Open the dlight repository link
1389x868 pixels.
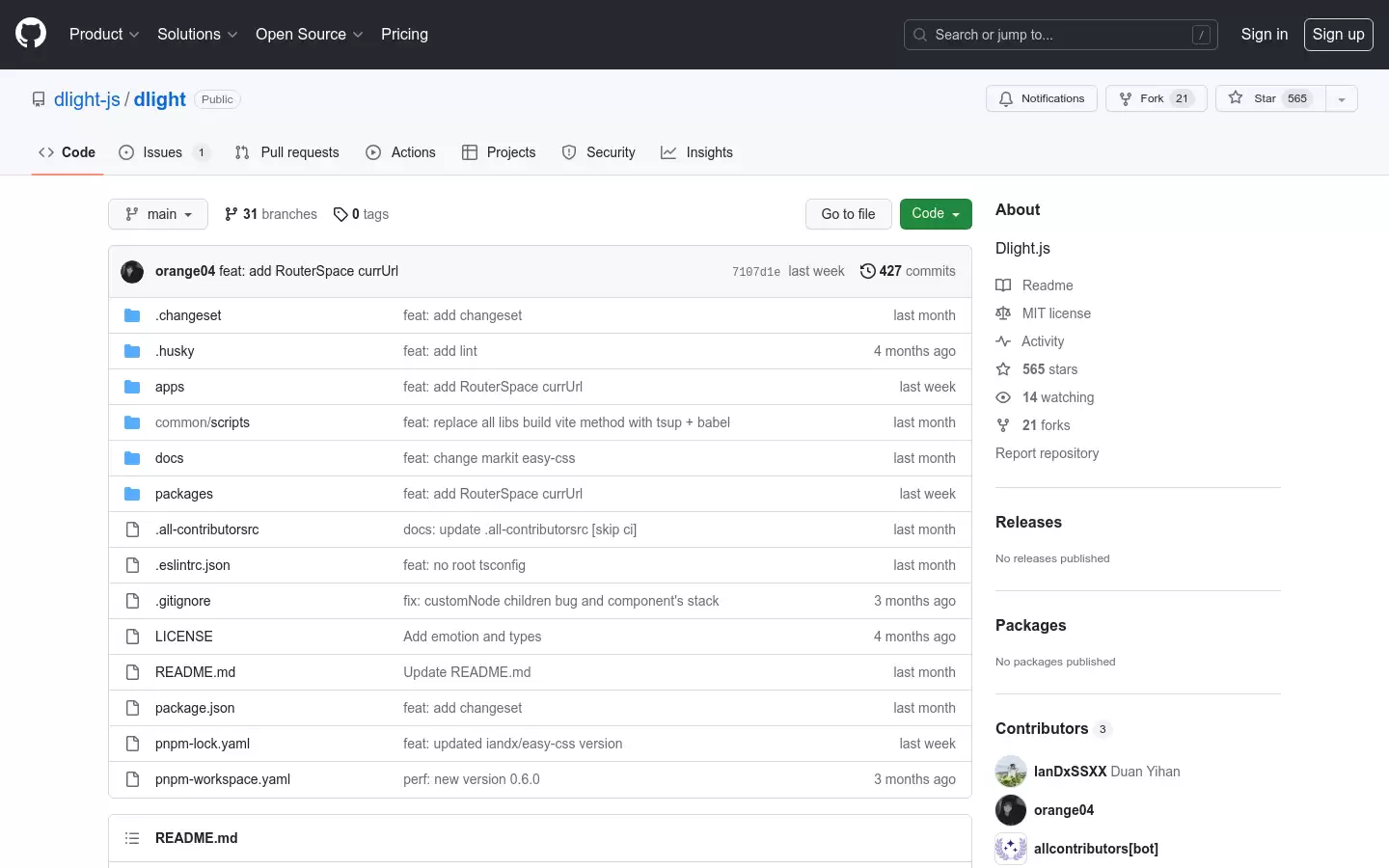(159, 99)
